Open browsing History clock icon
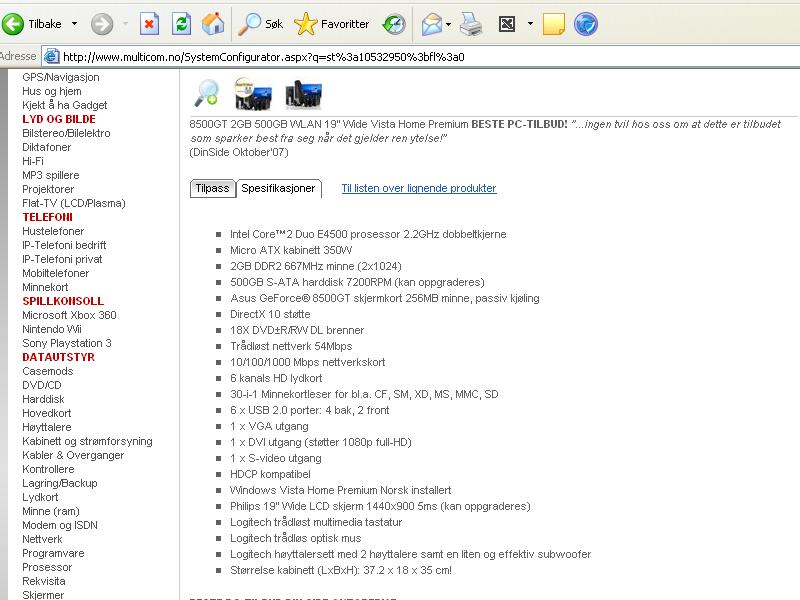Viewport: 800px width, 600px height. click(394, 24)
